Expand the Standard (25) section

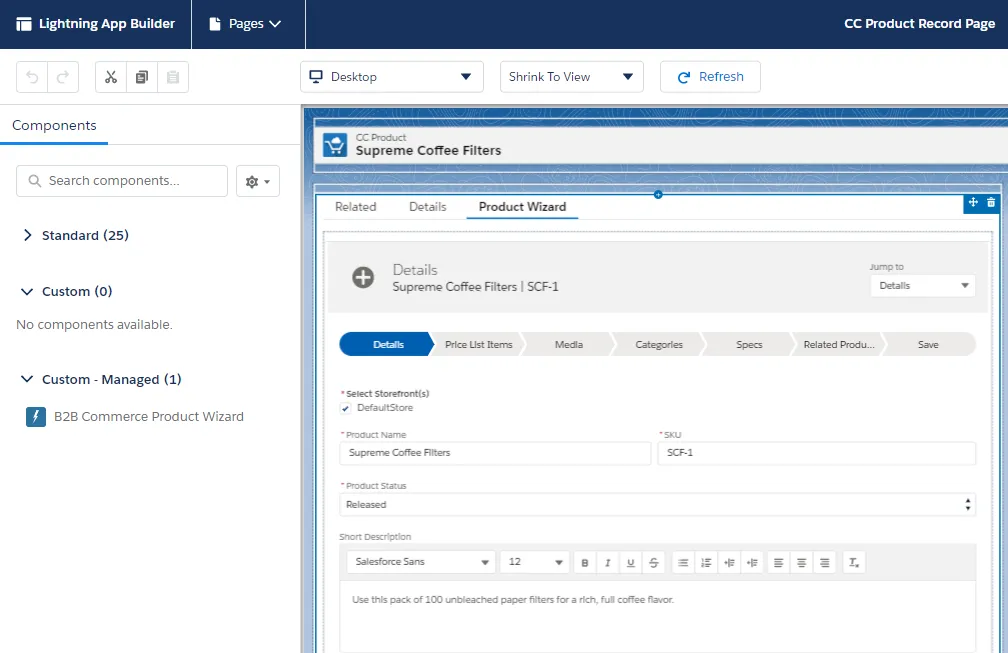click(x=27, y=235)
